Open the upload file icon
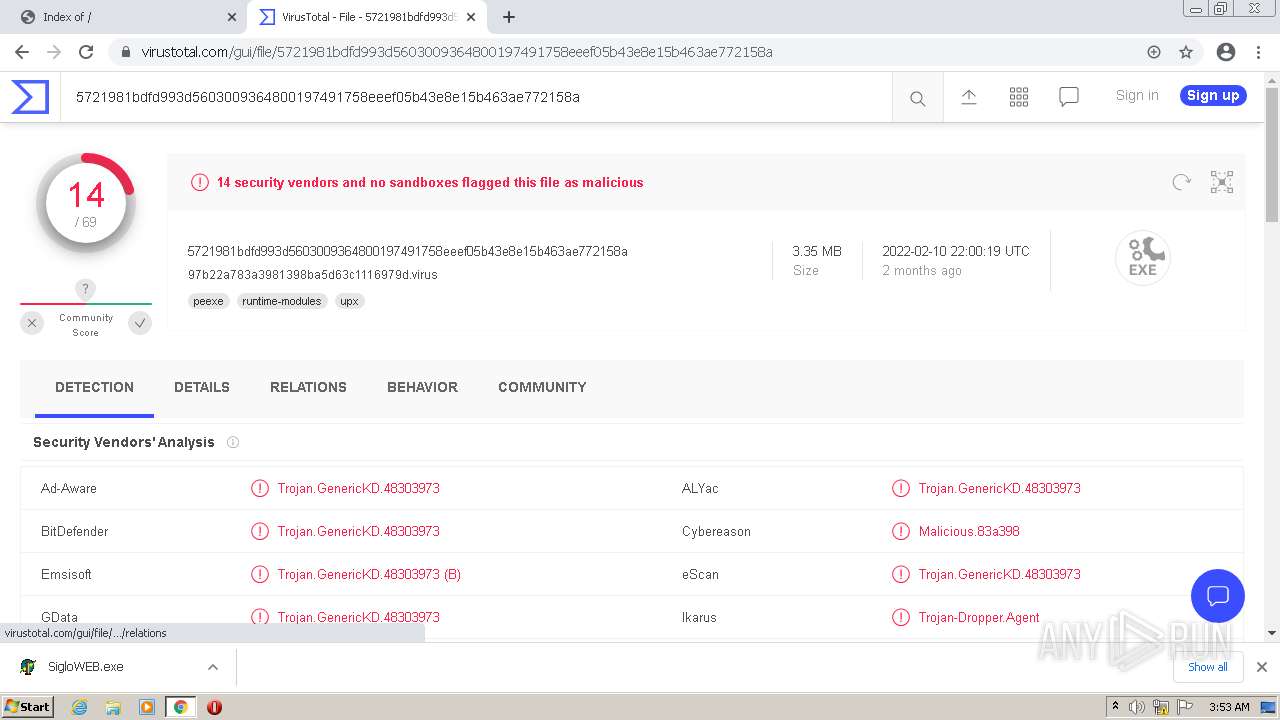The width and height of the screenshot is (1280, 720). (x=968, y=97)
